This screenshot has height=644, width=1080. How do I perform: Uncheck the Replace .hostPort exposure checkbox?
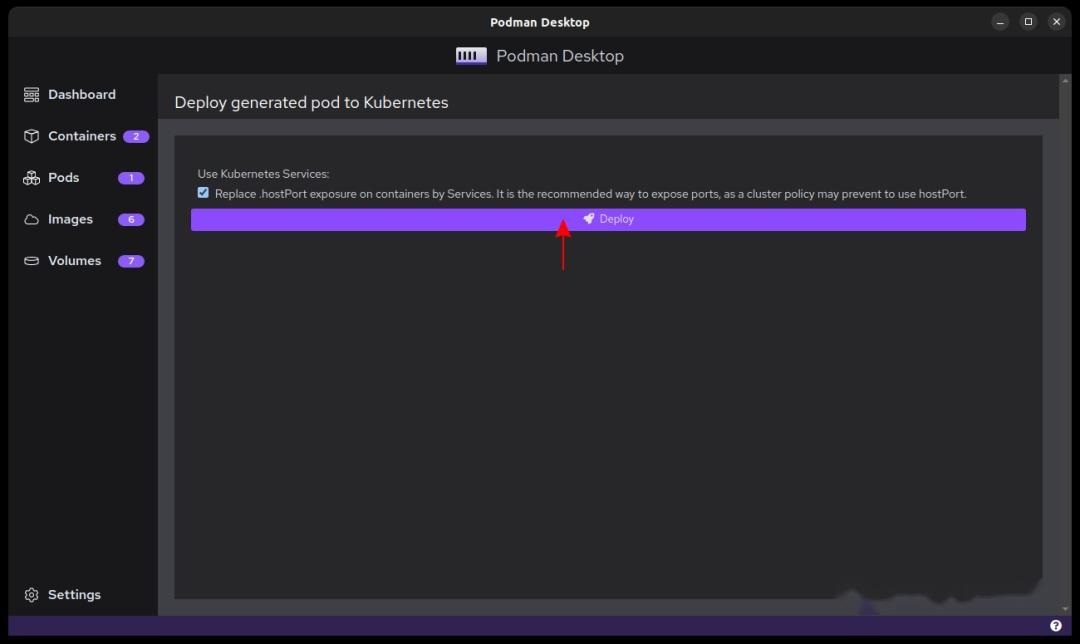coord(203,192)
